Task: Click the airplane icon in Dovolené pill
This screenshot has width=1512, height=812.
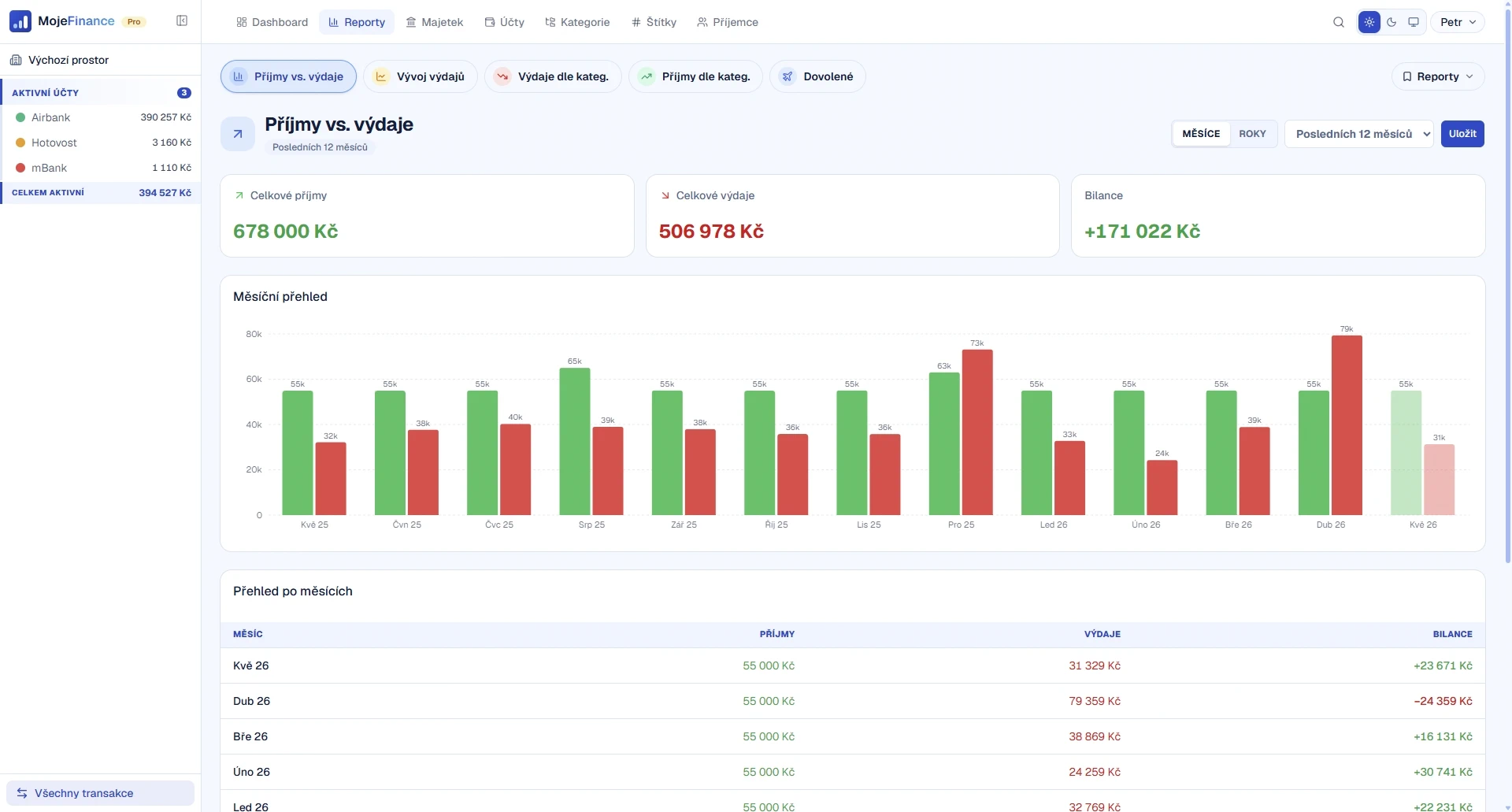Action: pyautogui.click(x=787, y=76)
